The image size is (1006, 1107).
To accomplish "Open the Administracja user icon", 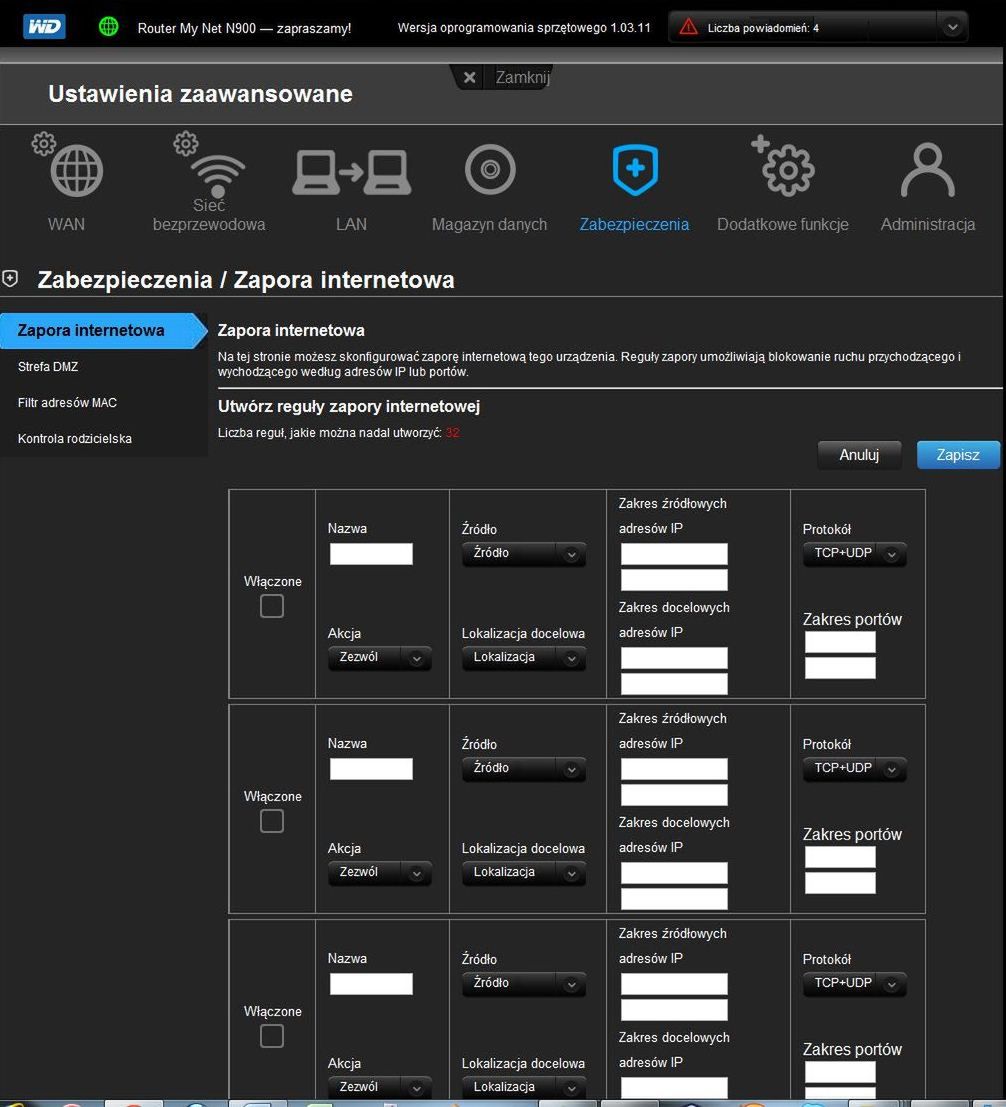I will coord(928,169).
